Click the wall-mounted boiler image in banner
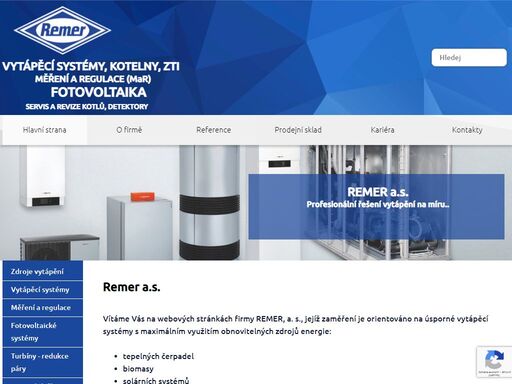Screen dimensions: 512x384 click(x=43, y=177)
